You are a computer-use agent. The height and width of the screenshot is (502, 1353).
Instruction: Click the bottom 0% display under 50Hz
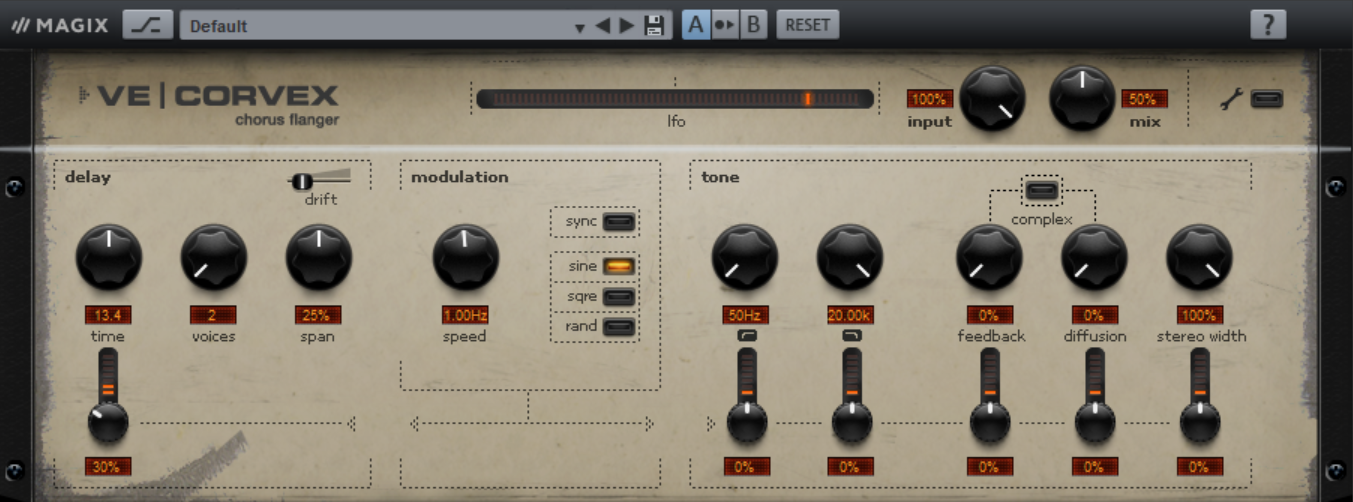[x=746, y=466]
